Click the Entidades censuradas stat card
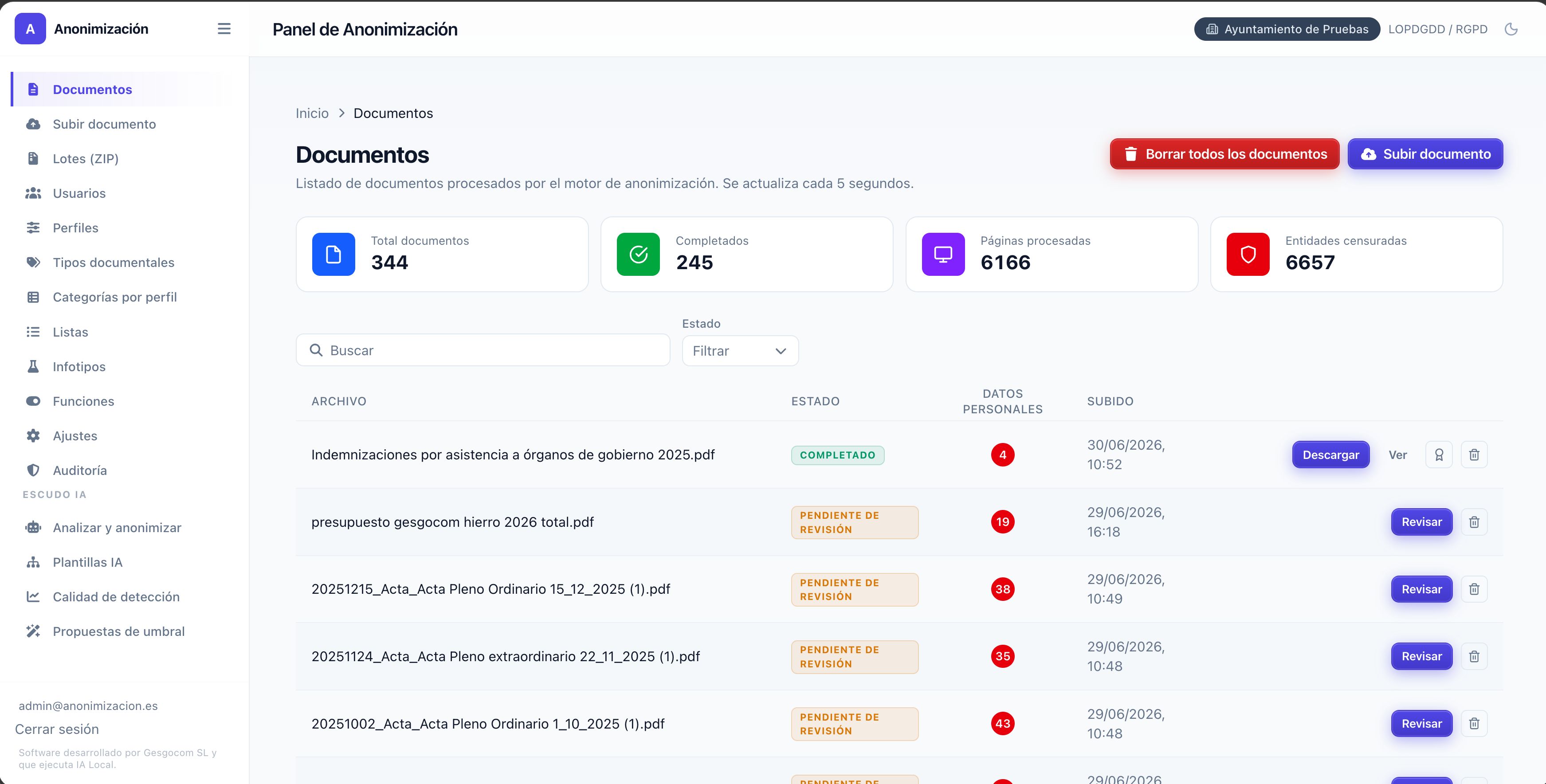This screenshot has width=1546, height=784. tap(1357, 255)
